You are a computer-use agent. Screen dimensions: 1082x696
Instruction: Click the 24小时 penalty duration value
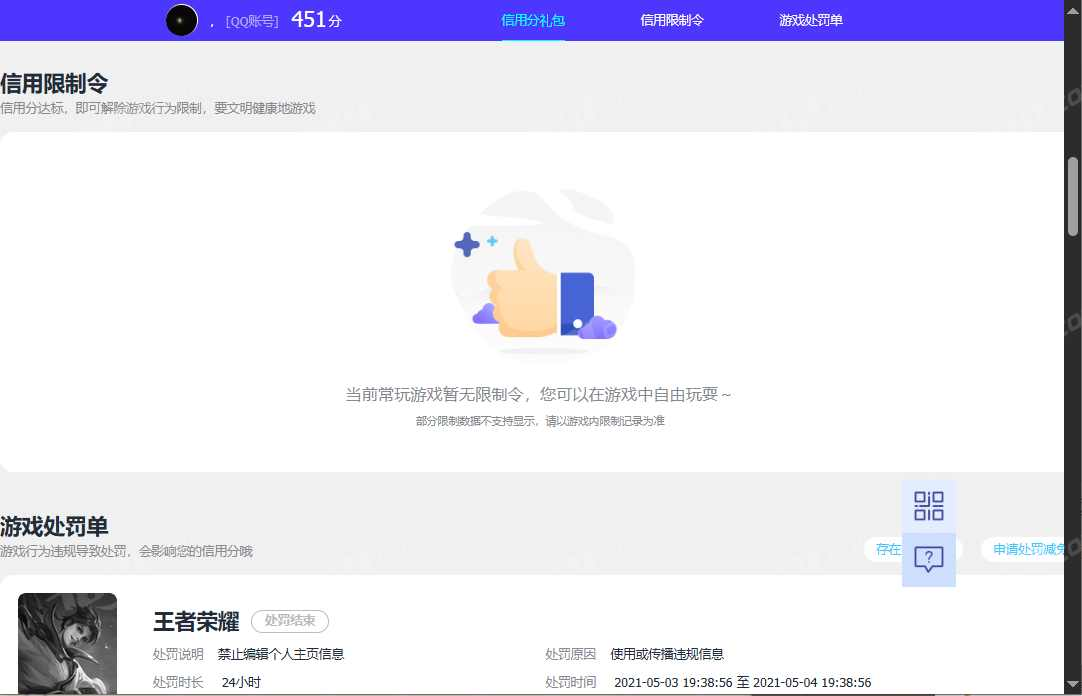coord(241,682)
